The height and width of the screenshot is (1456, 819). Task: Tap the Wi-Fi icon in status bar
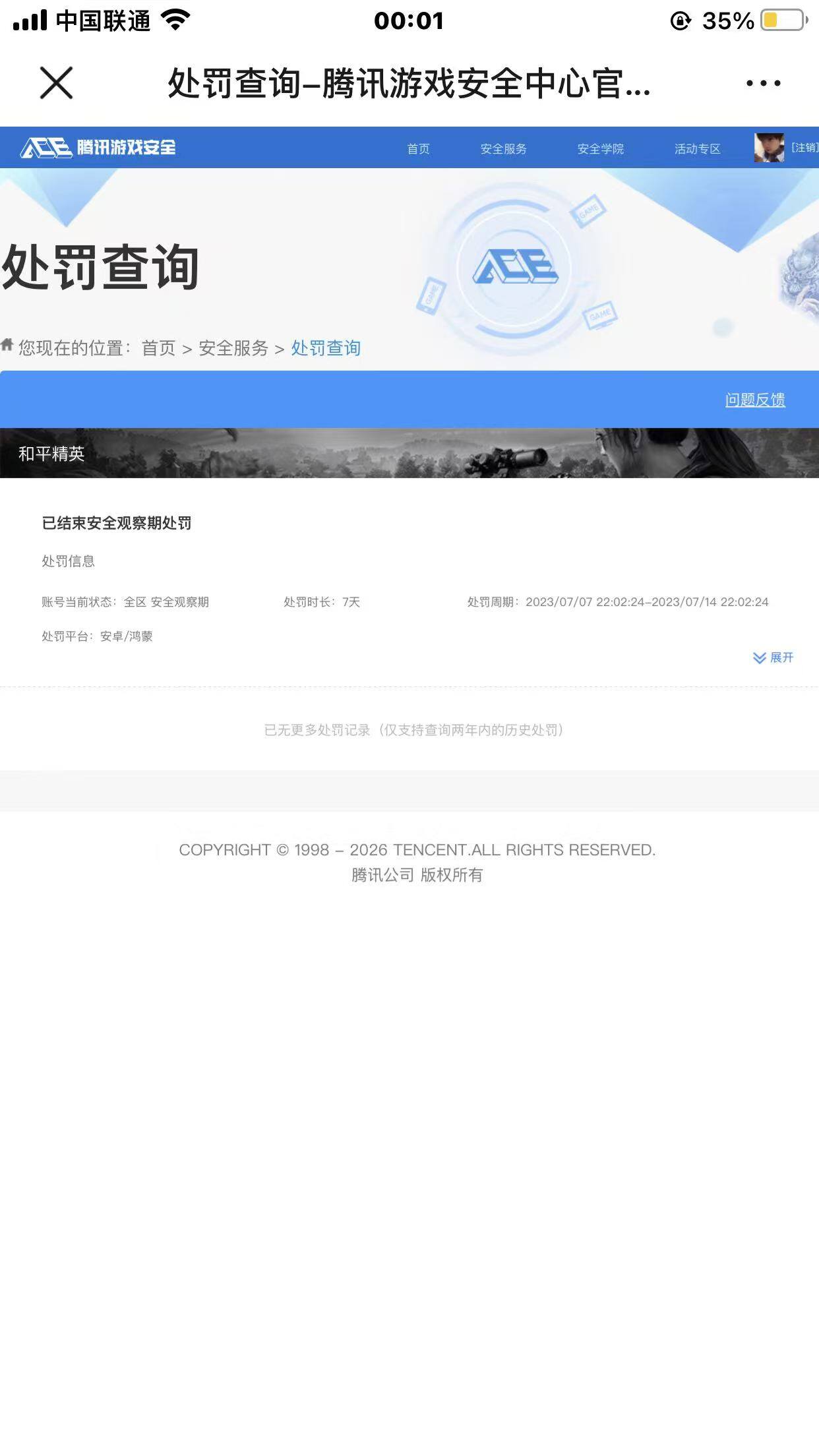point(175,20)
